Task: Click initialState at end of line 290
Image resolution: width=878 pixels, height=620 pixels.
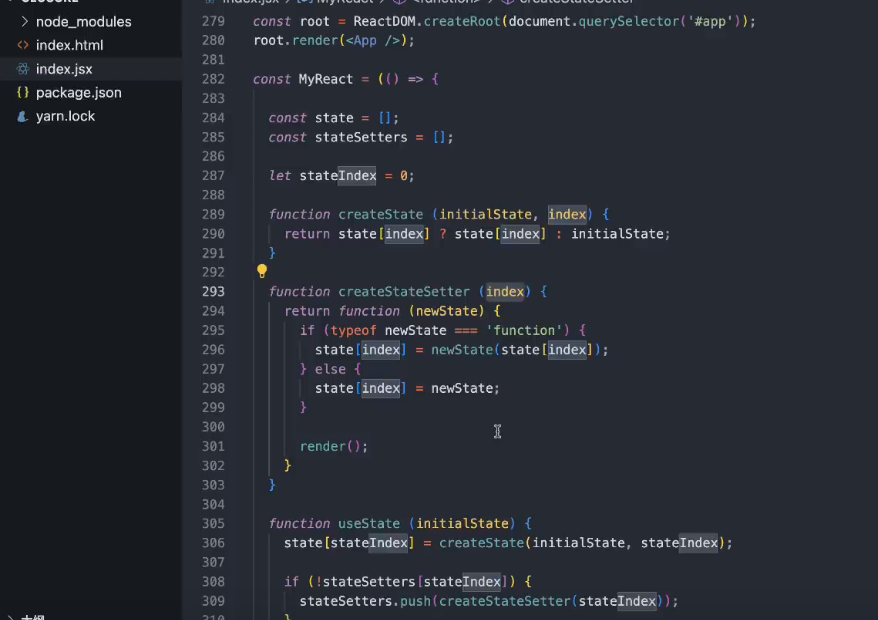Action: pyautogui.click(x=617, y=234)
